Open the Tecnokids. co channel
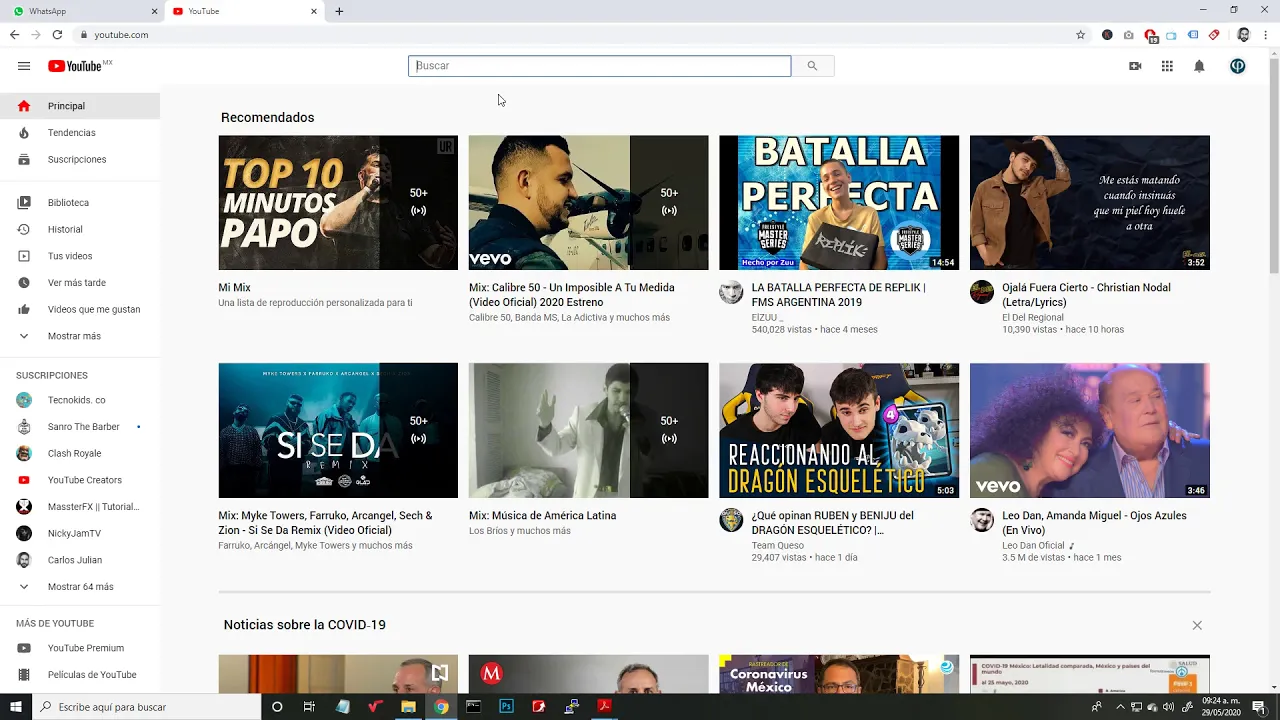Viewport: 1280px width, 720px height. coord(80,400)
